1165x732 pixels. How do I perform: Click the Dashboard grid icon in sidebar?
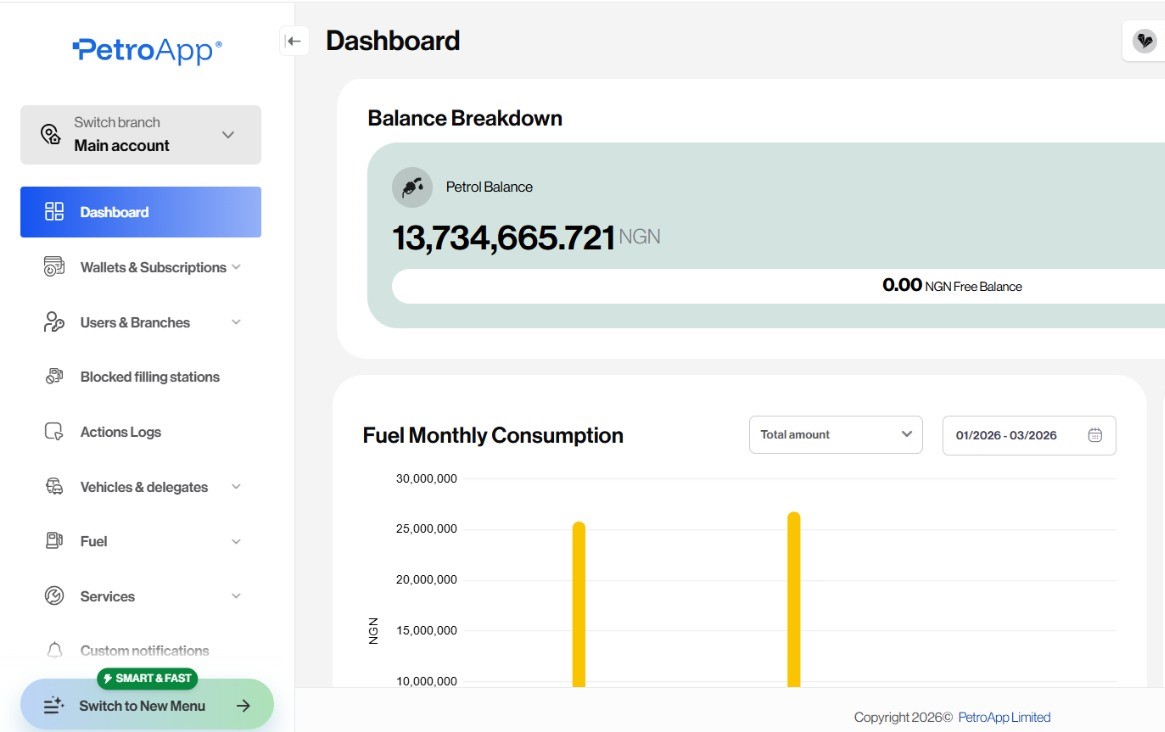point(54,212)
